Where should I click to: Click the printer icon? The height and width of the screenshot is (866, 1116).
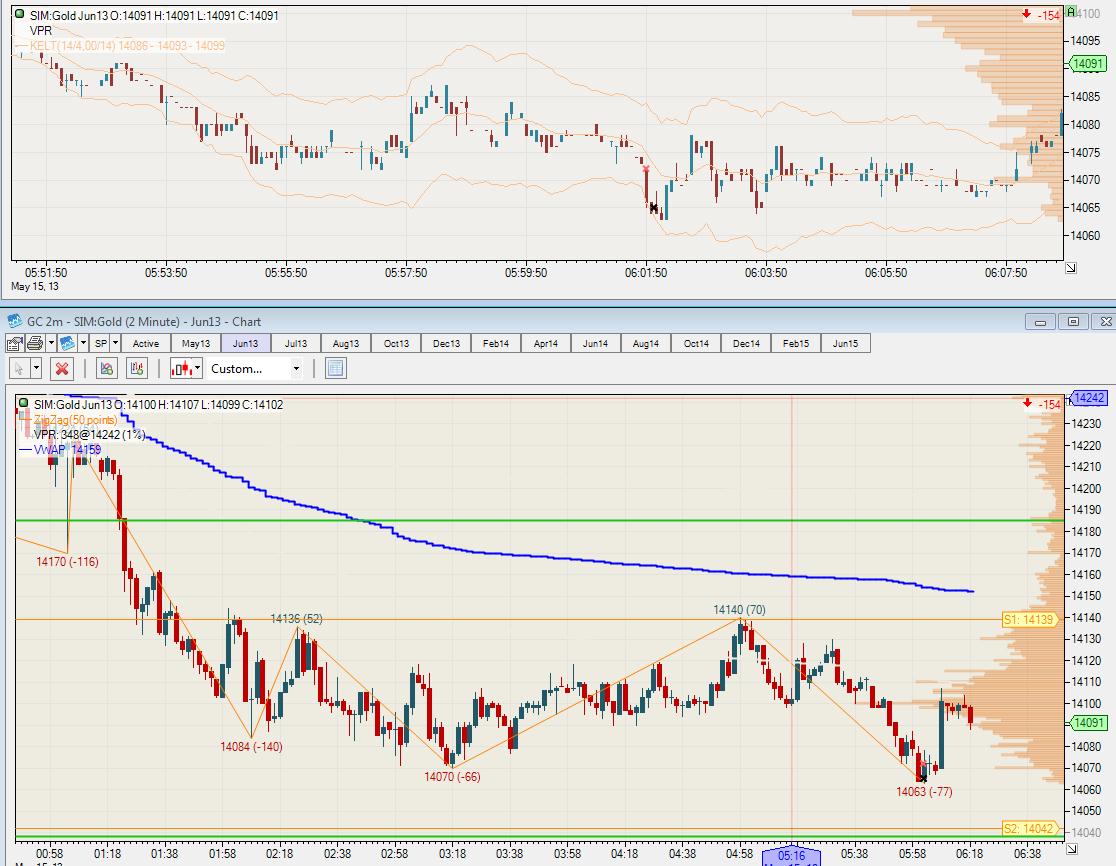(34, 343)
